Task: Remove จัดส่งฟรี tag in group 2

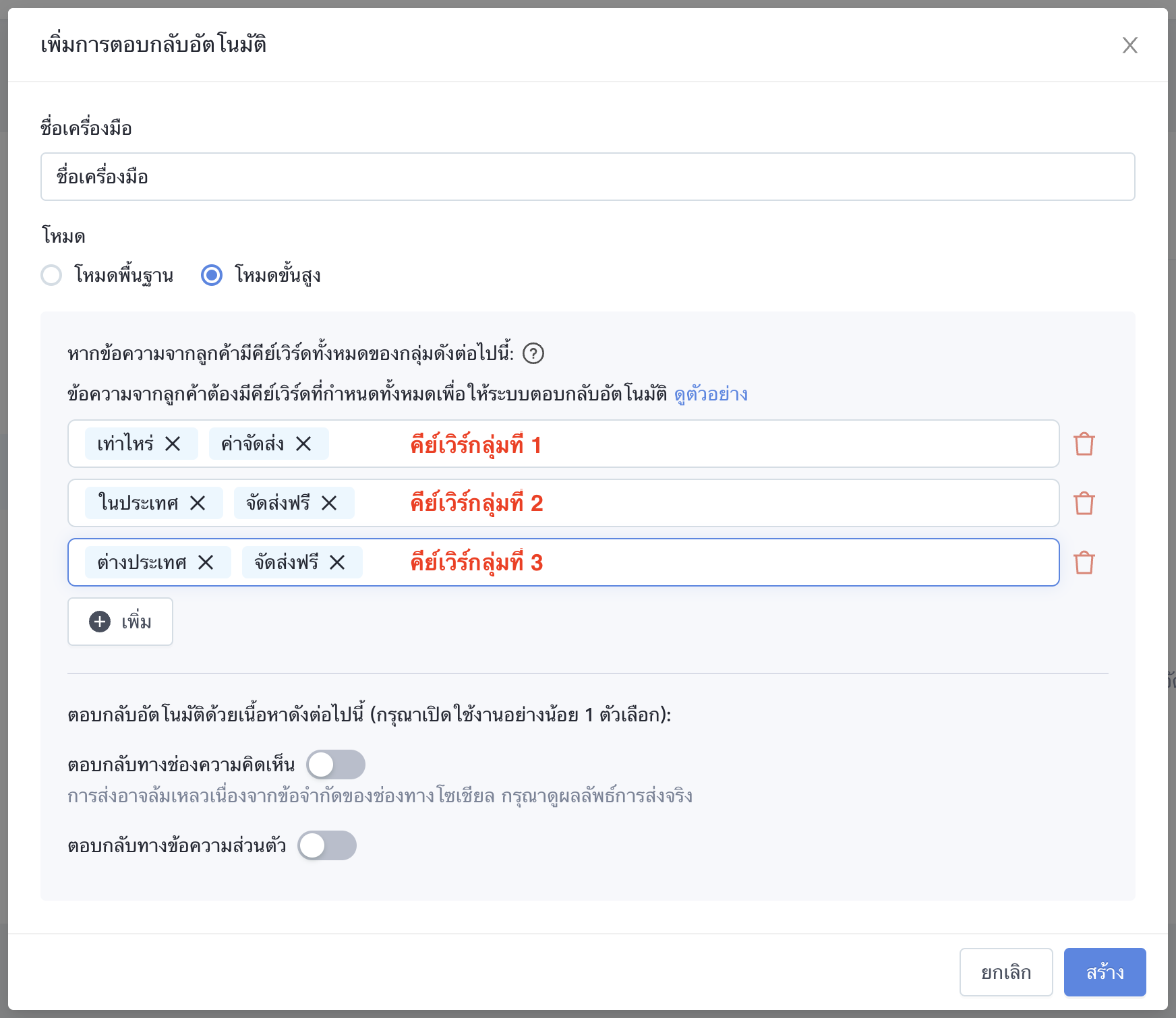Action: pyautogui.click(x=329, y=503)
